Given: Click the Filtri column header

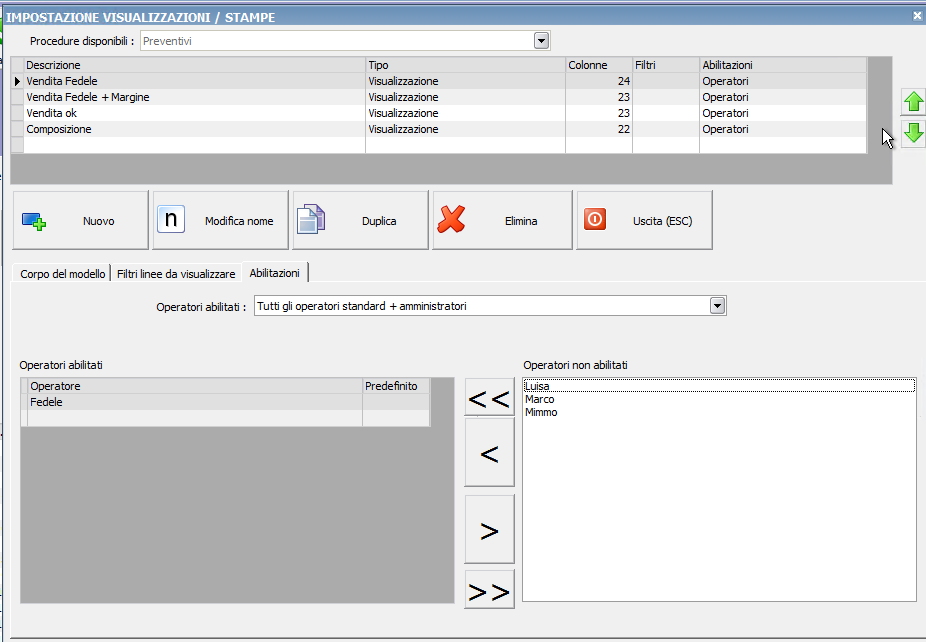Looking at the screenshot, I should pos(666,65).
